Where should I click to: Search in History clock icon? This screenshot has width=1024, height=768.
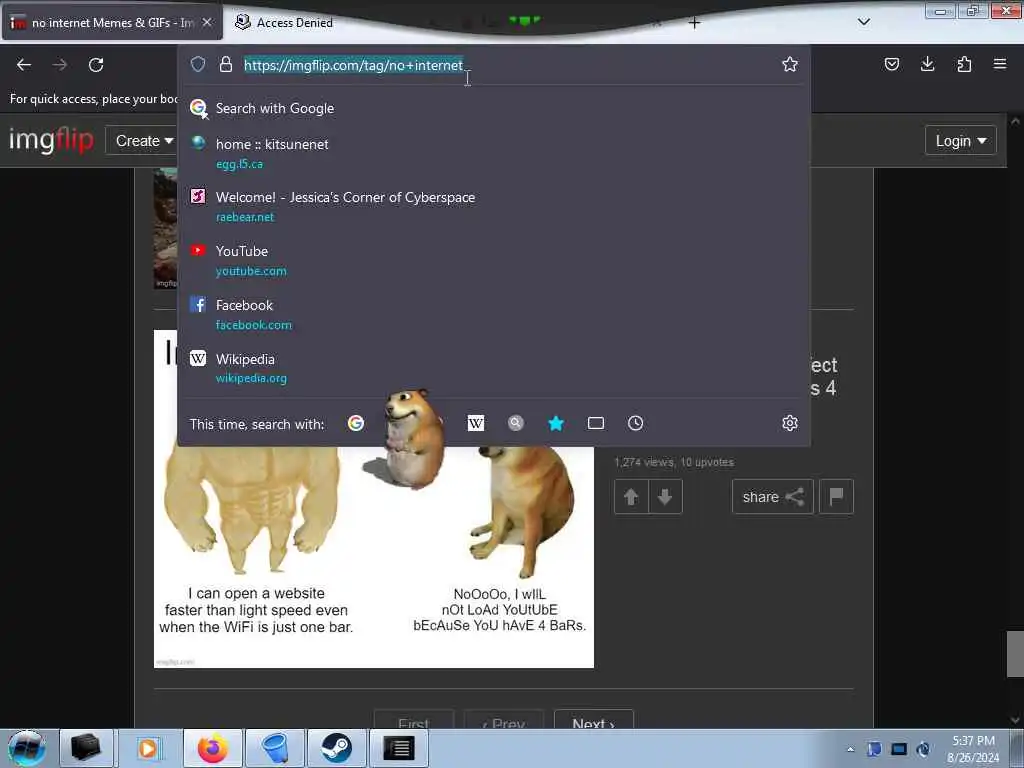coord(635,423)
